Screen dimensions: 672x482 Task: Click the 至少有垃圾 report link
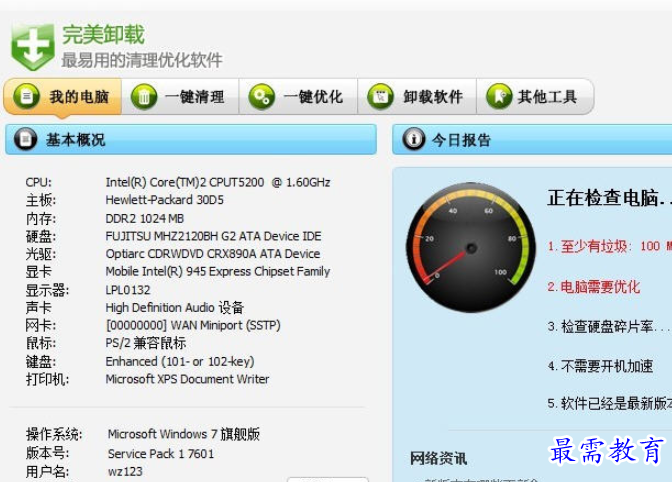tap(609, 246)
